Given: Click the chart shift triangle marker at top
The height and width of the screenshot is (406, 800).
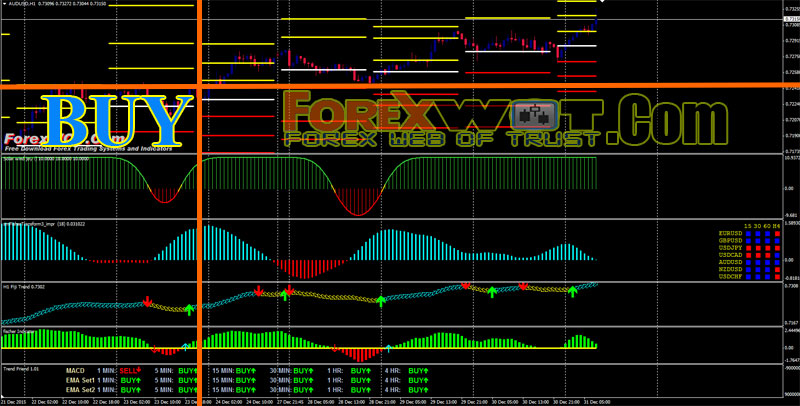Looking at the screenshot, I should tap(602, 2).
